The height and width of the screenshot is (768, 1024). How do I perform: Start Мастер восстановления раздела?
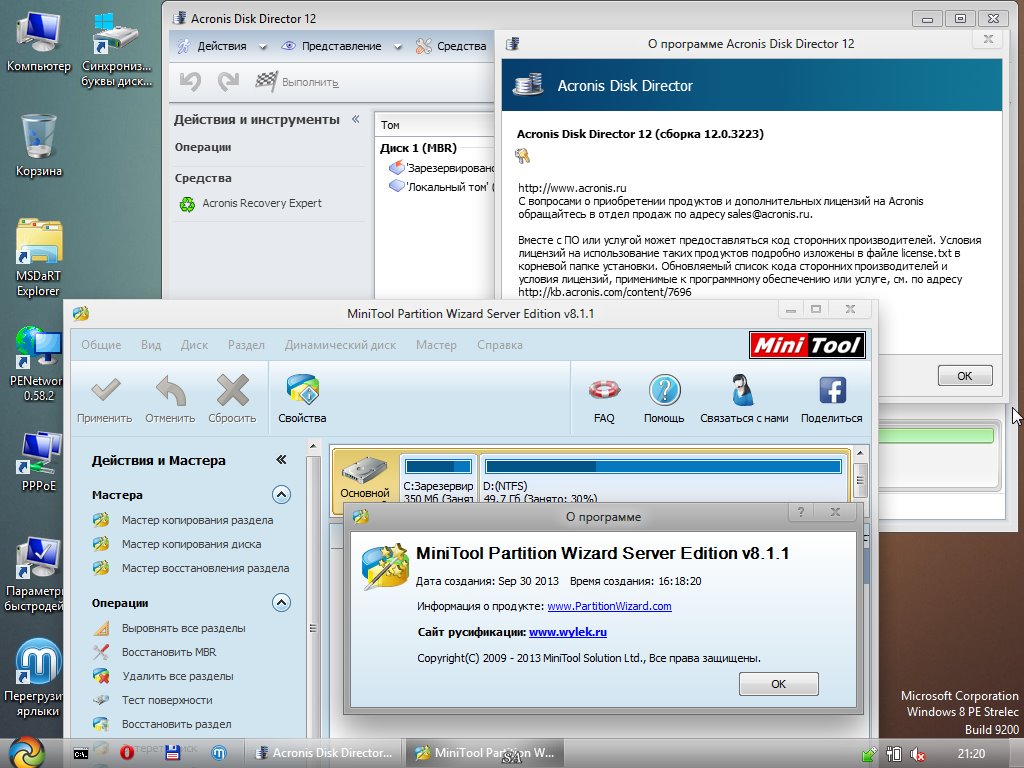pos(191,568)
